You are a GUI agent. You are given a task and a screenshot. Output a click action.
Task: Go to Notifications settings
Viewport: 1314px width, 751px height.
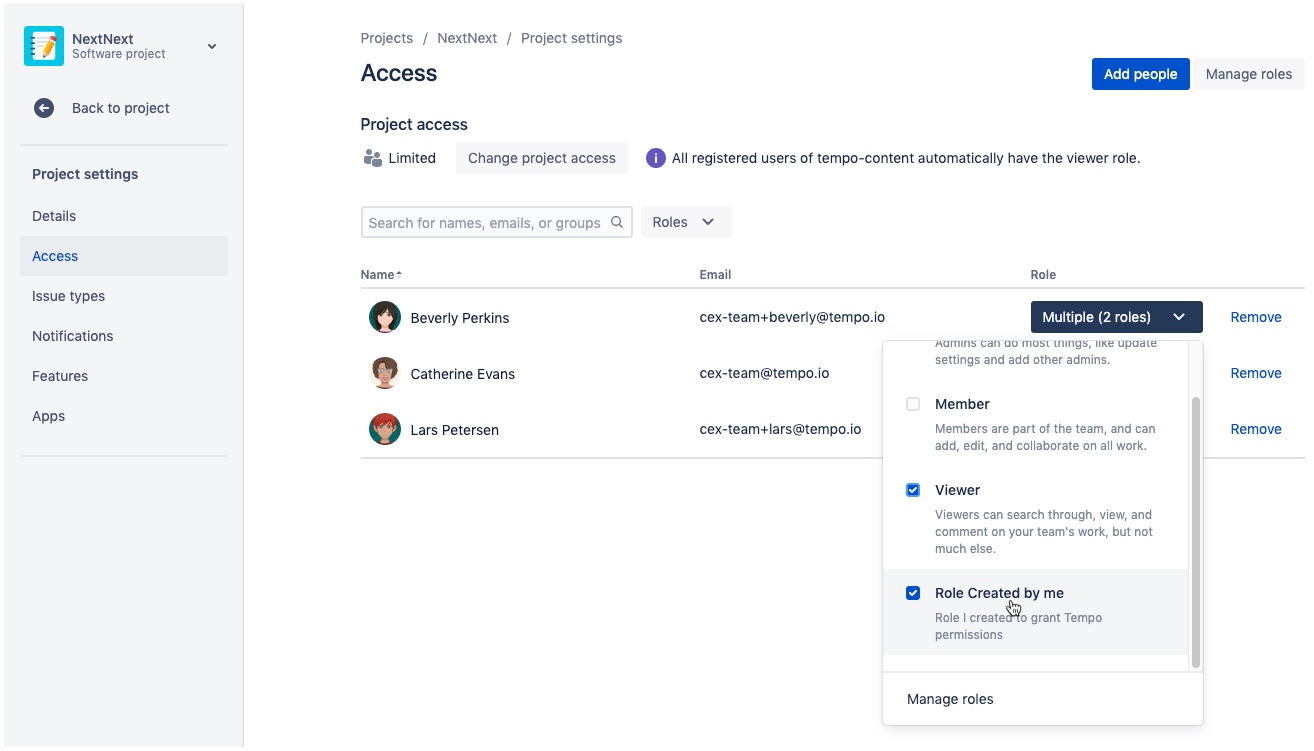[72, 336]
